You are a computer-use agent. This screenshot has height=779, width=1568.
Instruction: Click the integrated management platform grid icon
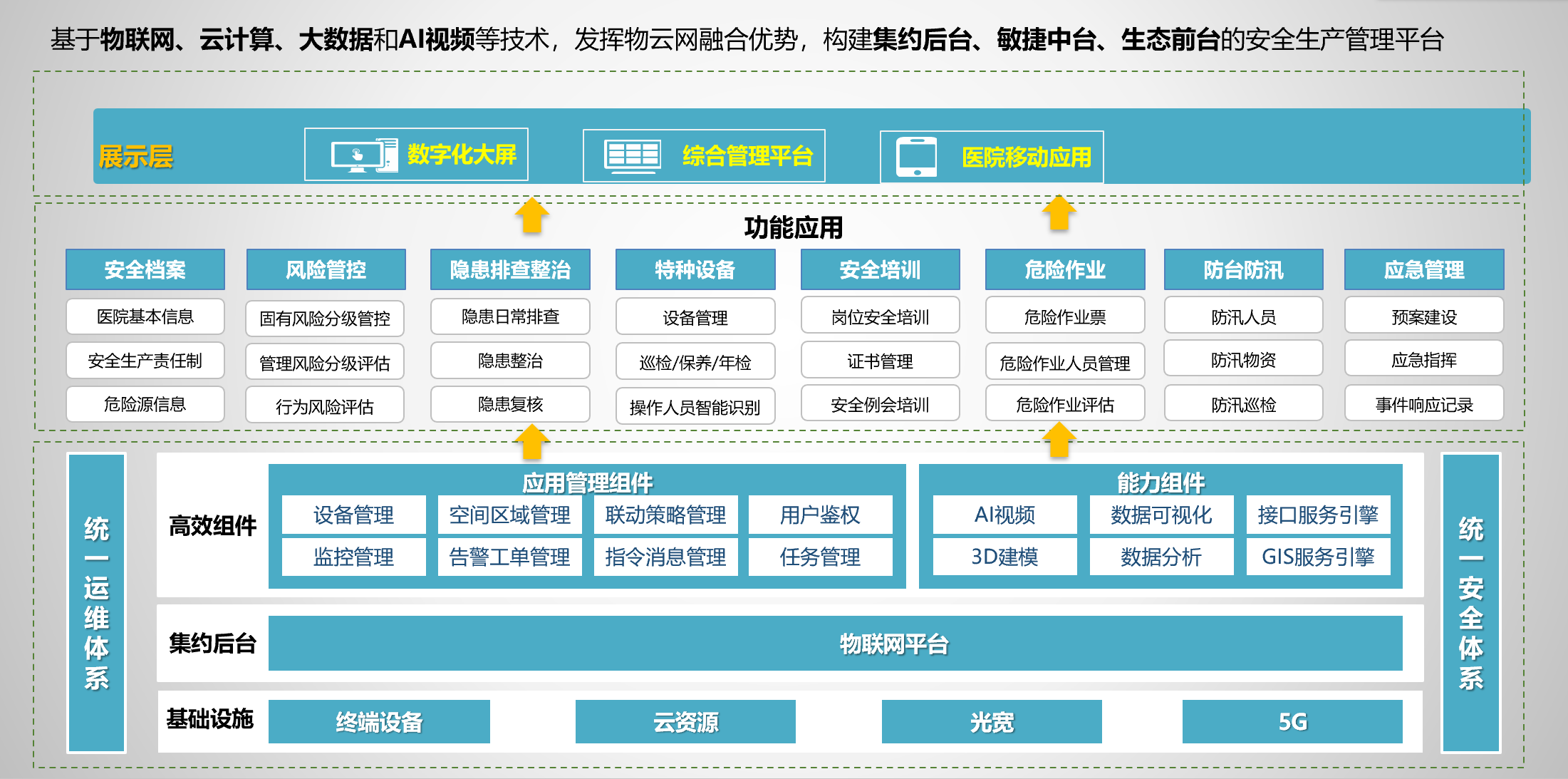tap(632, 155)
